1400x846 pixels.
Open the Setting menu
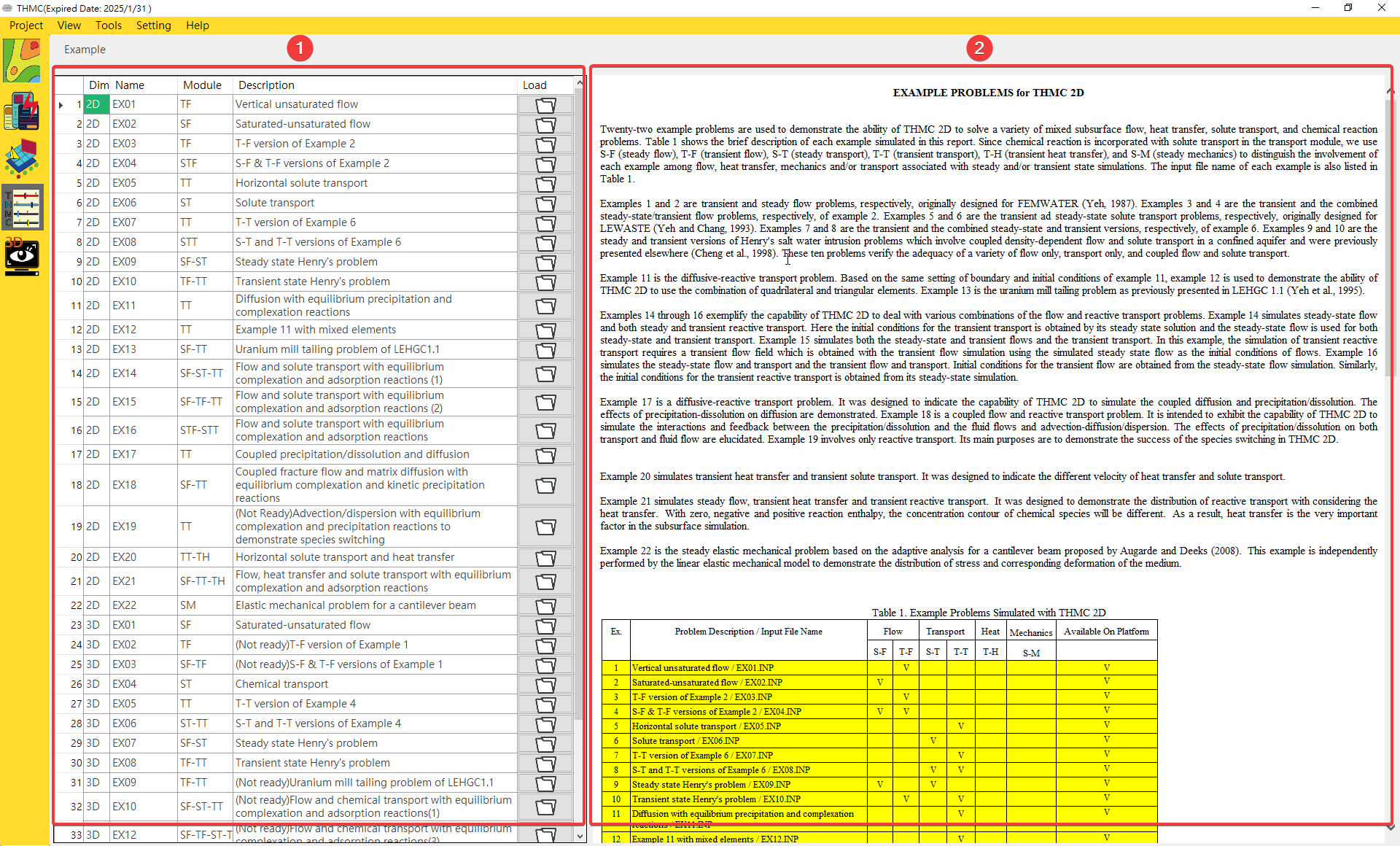[x=153, y=26]
